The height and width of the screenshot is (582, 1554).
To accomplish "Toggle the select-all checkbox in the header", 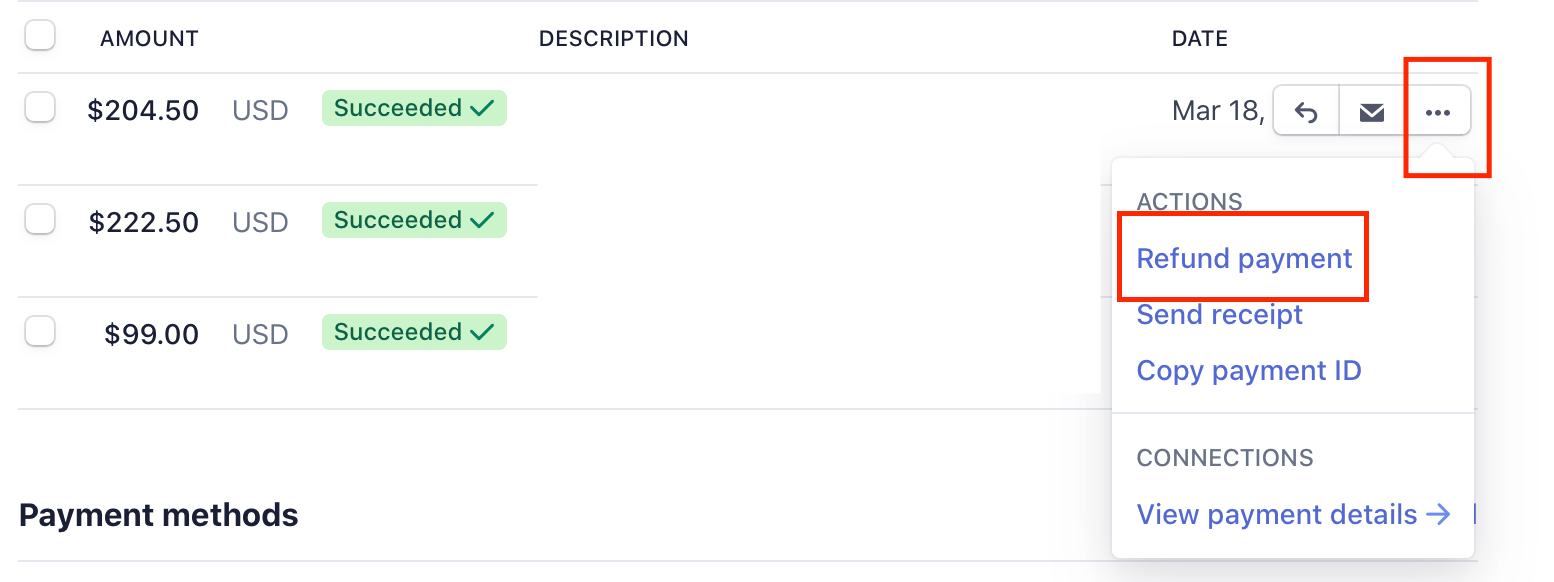I will click(40, 37).
